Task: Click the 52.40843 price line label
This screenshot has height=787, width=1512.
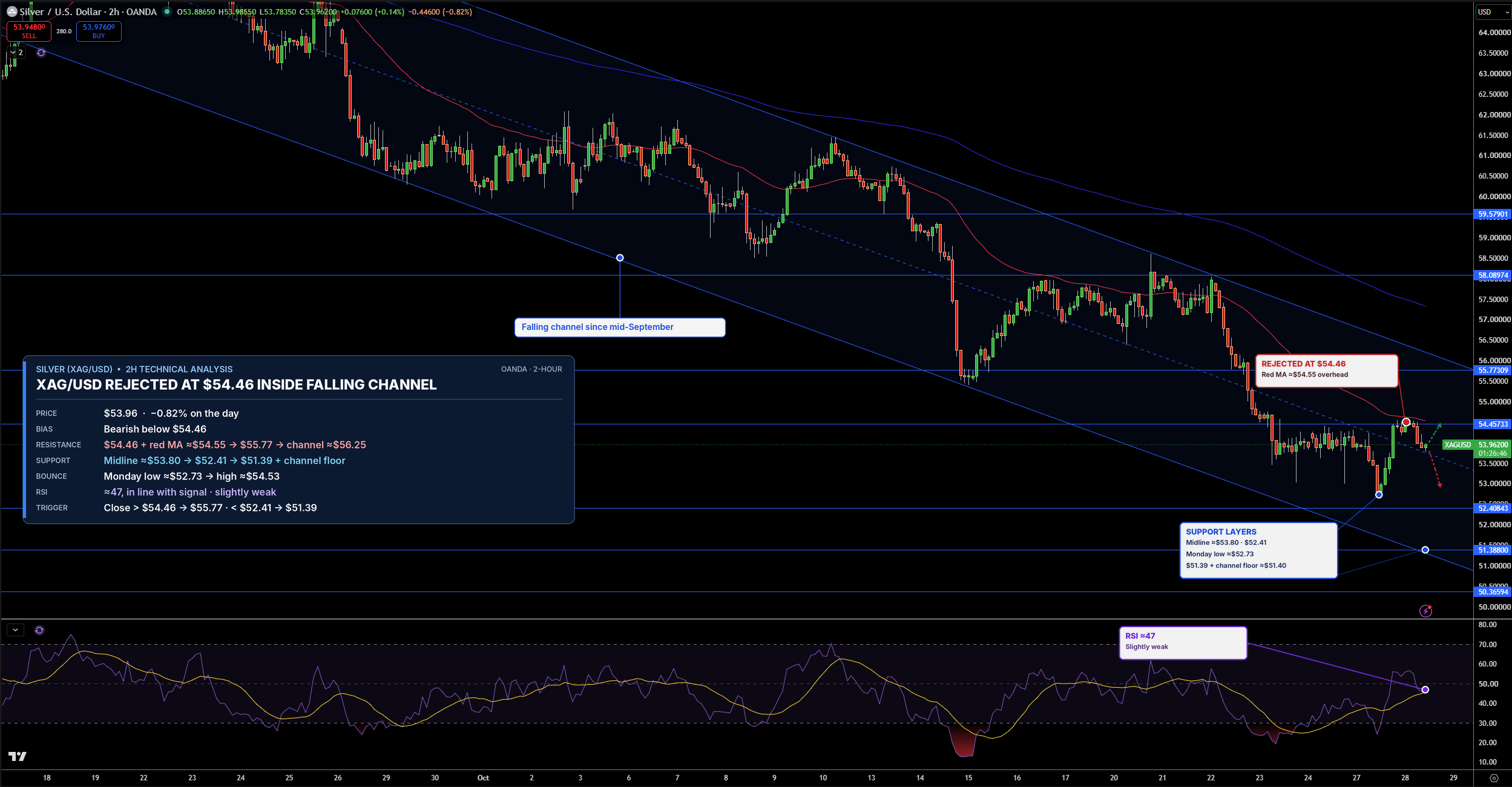Action: pos(1493,509)
